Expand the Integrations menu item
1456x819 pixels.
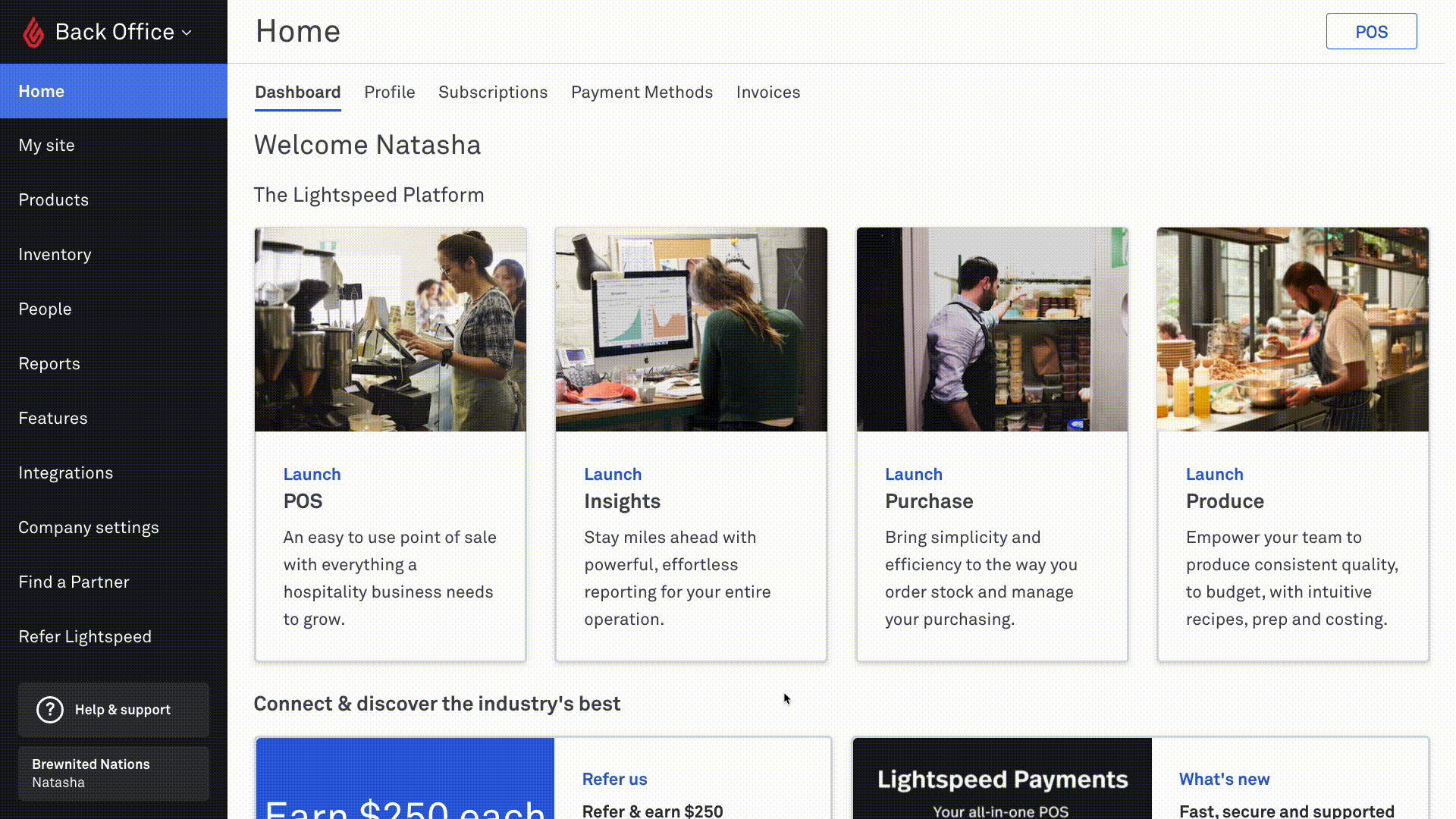(66, 472)
